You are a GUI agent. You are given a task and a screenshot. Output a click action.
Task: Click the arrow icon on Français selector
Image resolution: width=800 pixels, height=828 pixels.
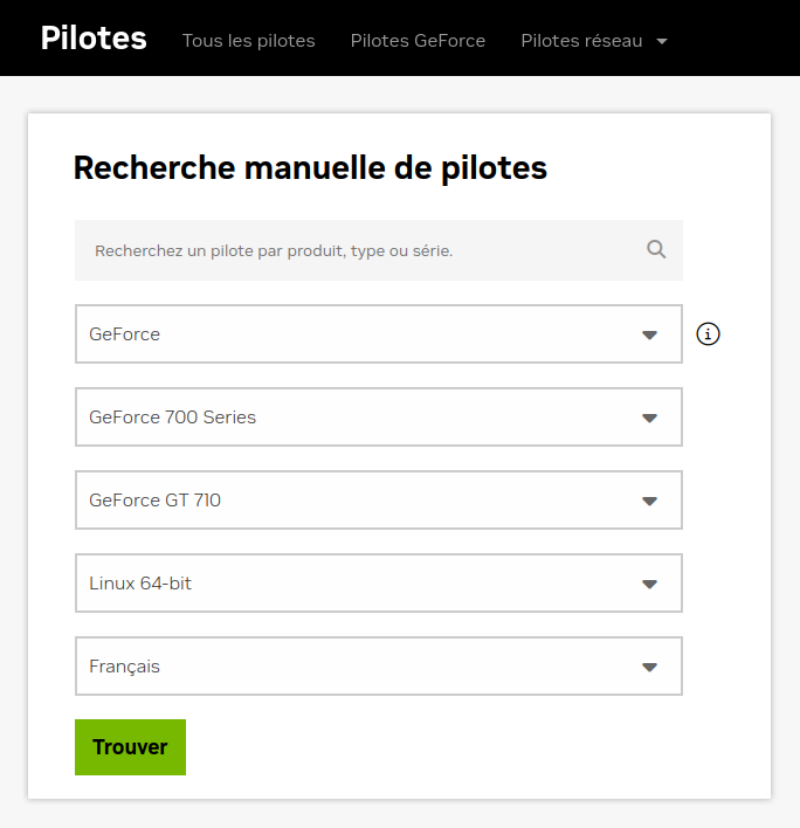(x=650, y=667)
